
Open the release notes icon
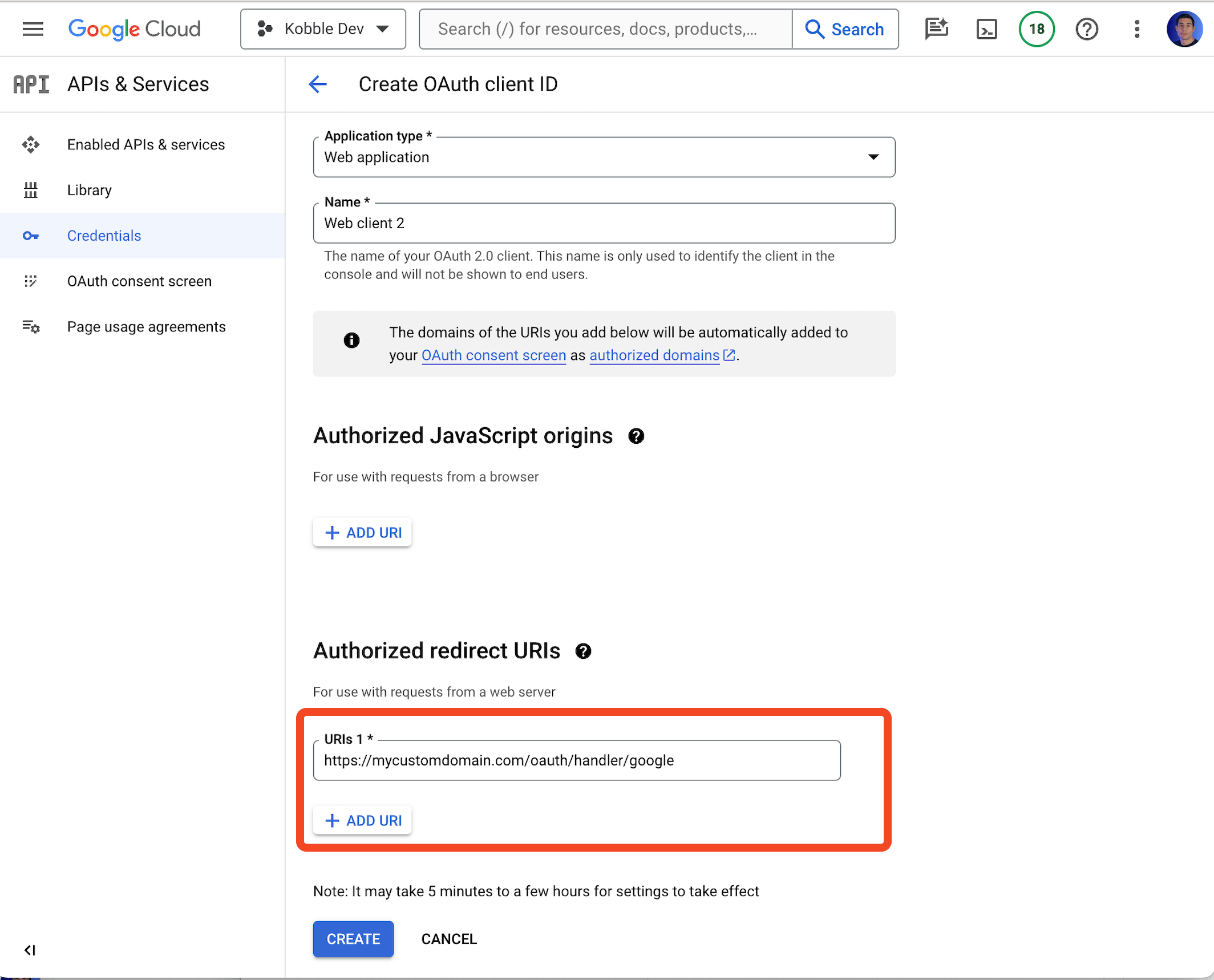click(x=936, y=29)
